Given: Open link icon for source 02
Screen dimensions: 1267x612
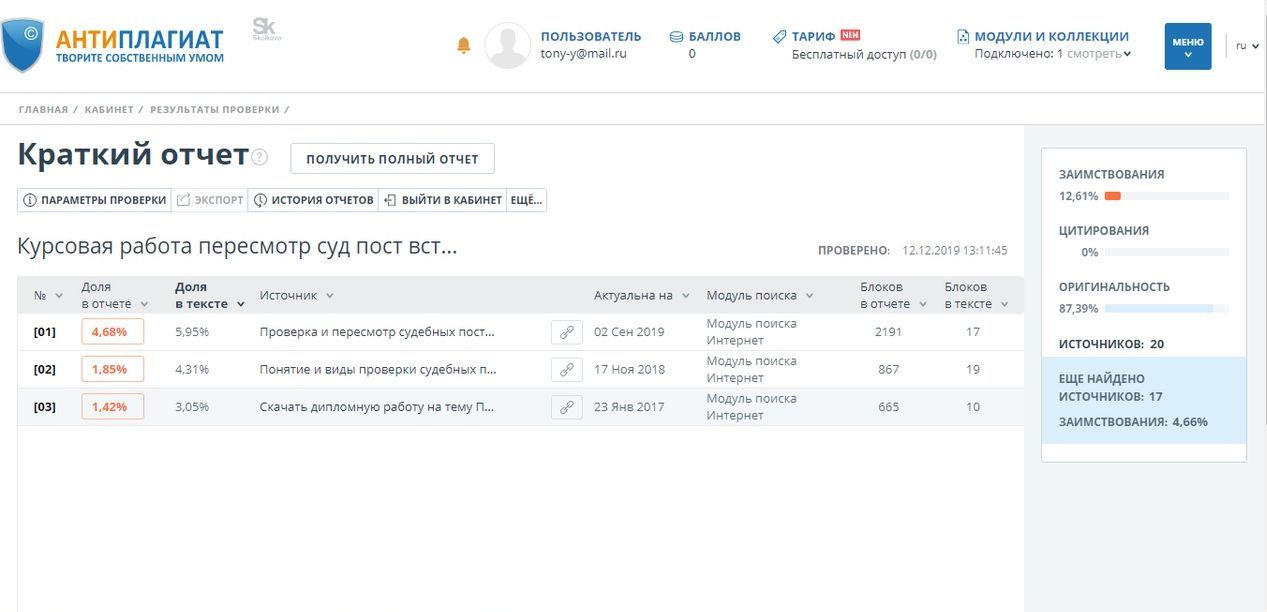Looking at the screenshot, I should 566,370.
